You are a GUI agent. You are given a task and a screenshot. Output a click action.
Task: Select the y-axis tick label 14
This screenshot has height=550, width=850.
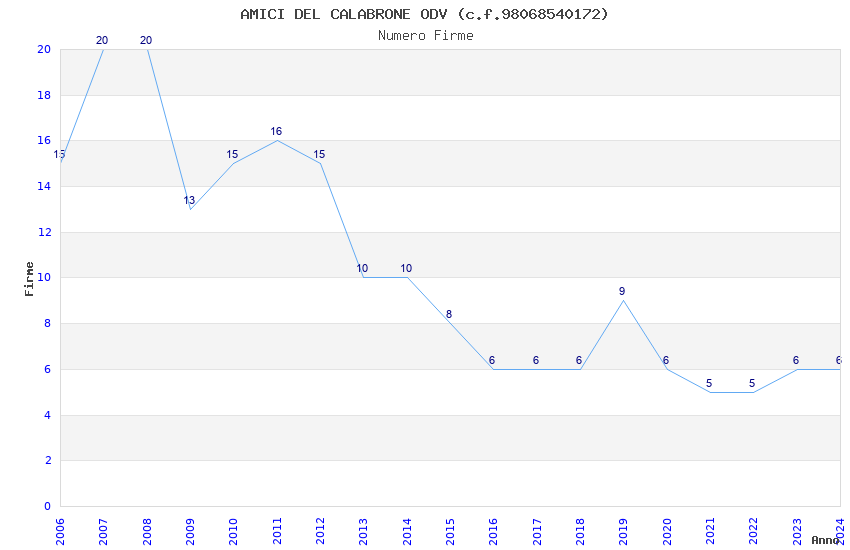(x=44, y=186)
